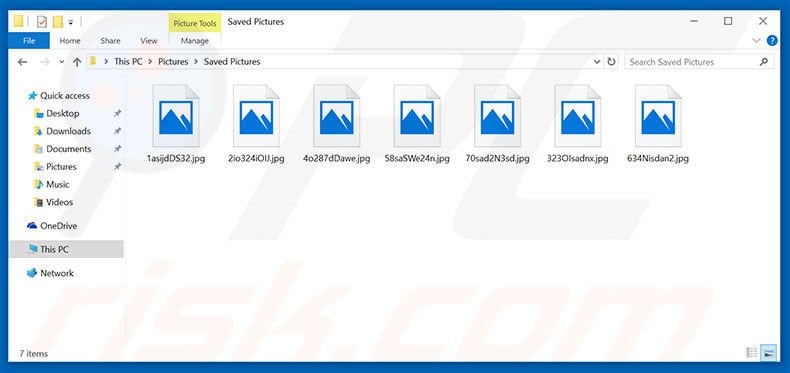790x373 pixels.
Task: Open the File menu
Action: 29,41
